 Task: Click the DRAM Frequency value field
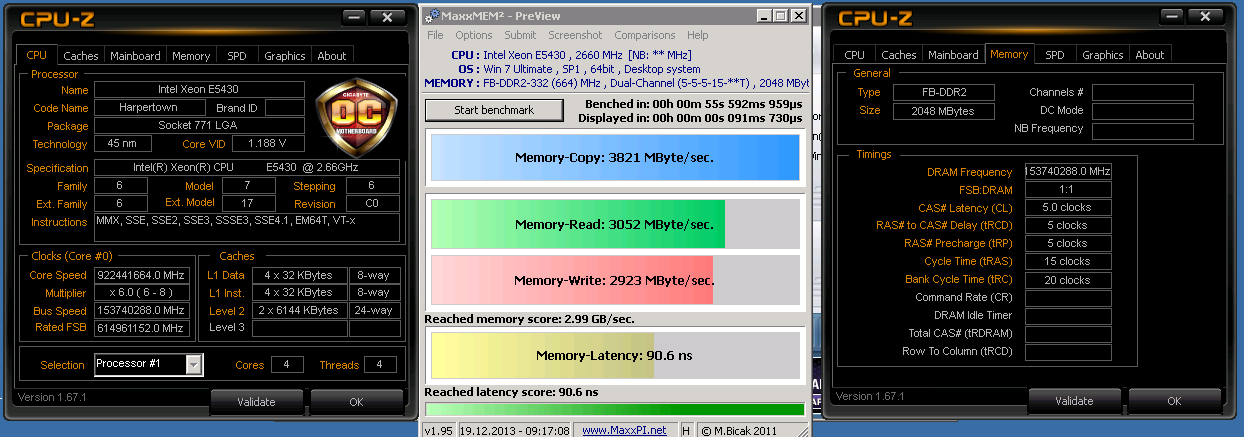1068,172
